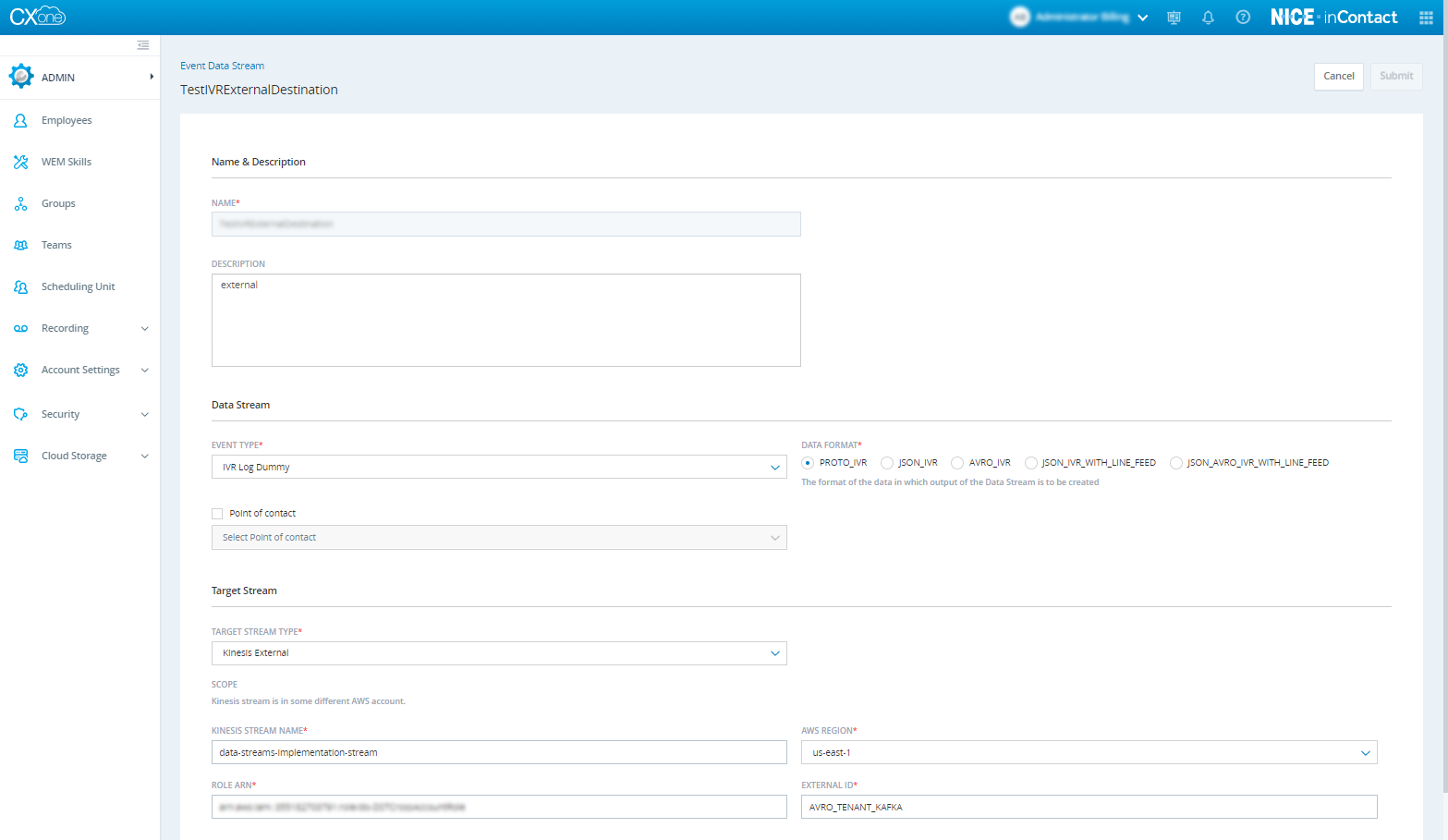1448x840 pixels.
Task: Open Employees in the sidebar
Action: point(67,120)
